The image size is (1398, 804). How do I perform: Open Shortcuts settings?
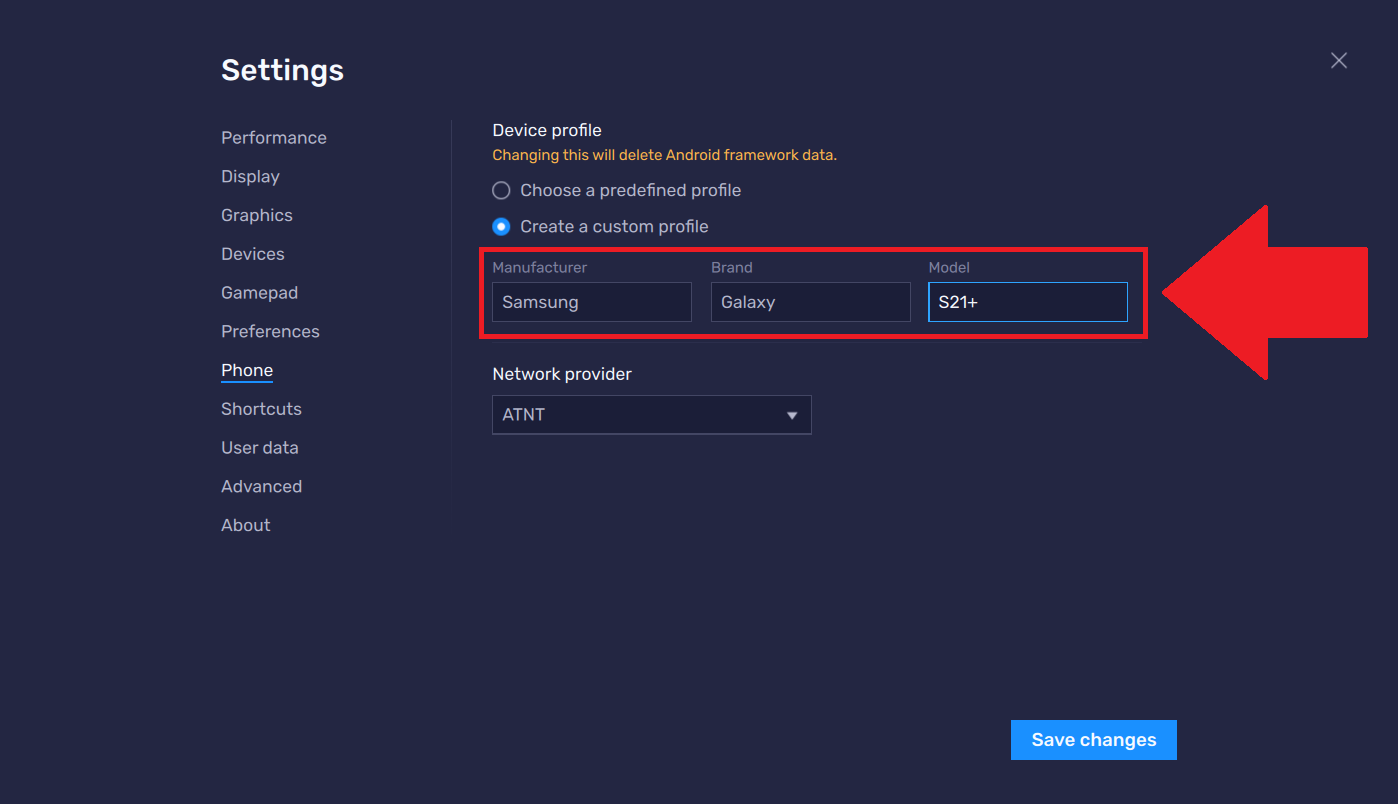[x=261, y=408]
